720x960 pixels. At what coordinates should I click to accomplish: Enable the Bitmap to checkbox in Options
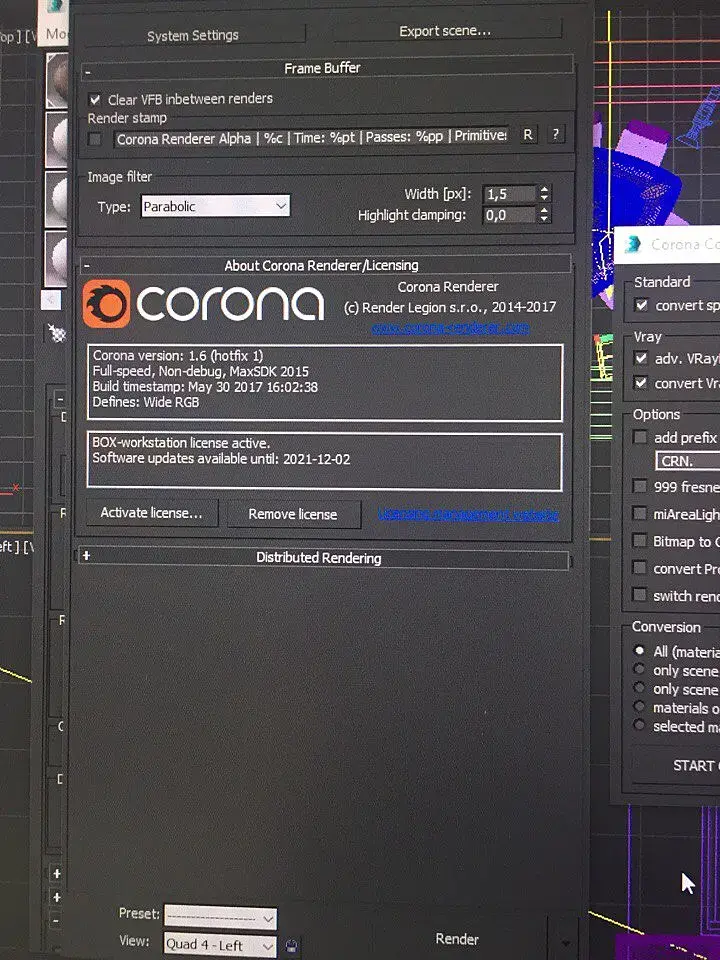coord(639,541)
